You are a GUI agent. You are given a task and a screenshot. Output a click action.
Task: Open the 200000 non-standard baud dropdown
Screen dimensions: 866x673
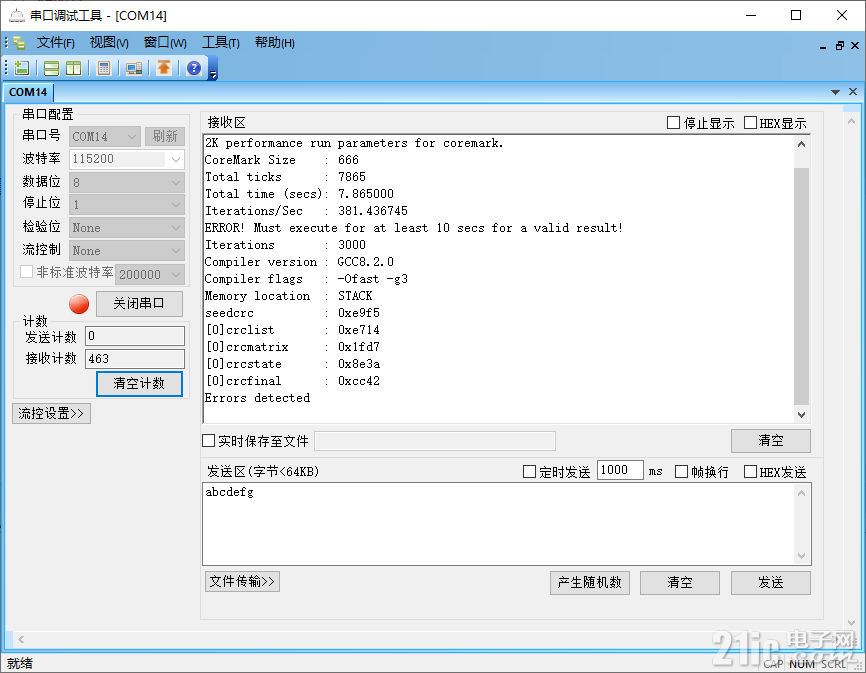(150, 274)
